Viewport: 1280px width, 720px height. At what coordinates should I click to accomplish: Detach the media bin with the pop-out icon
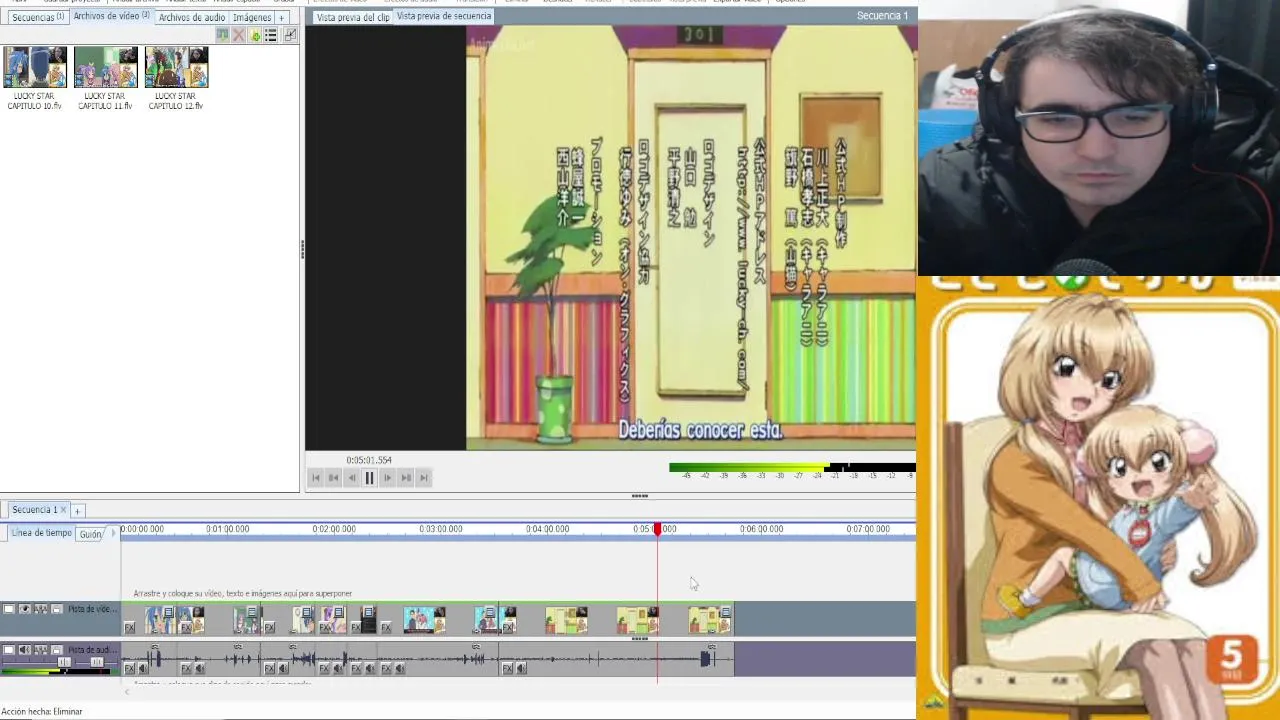click(290, 35)
